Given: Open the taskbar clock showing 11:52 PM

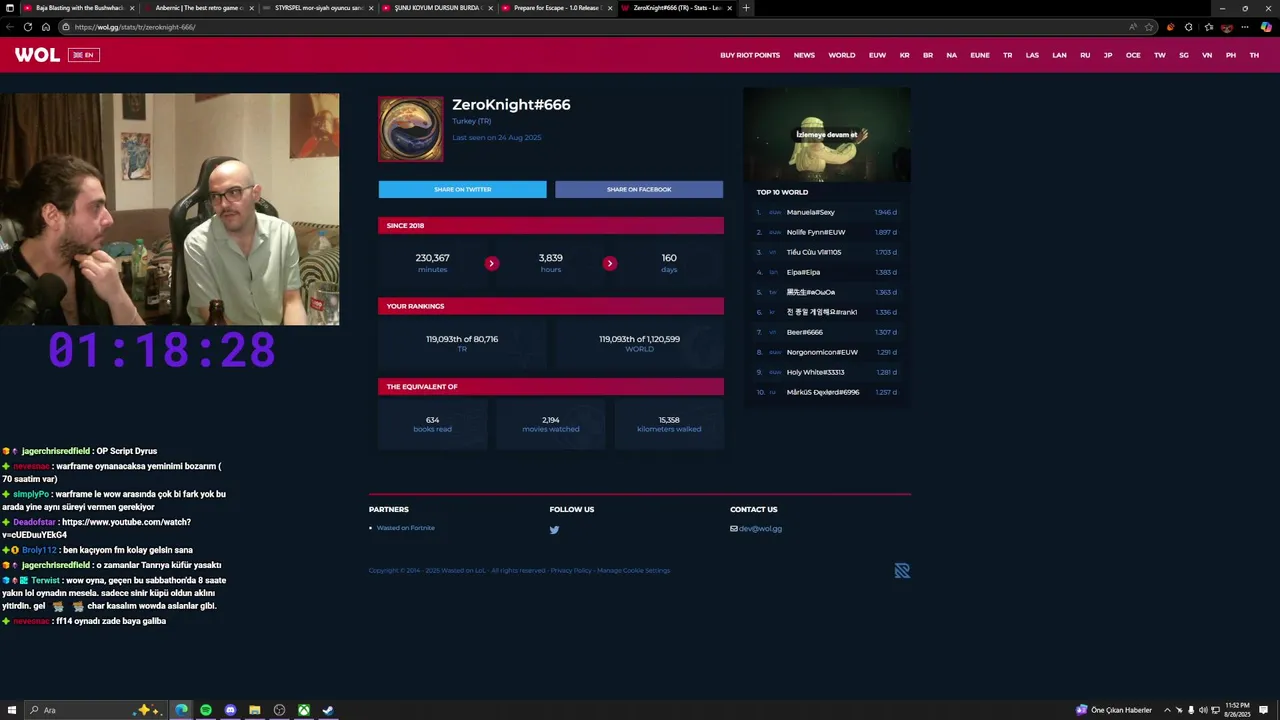Looking at the screenshot, I should [1238, 710].
